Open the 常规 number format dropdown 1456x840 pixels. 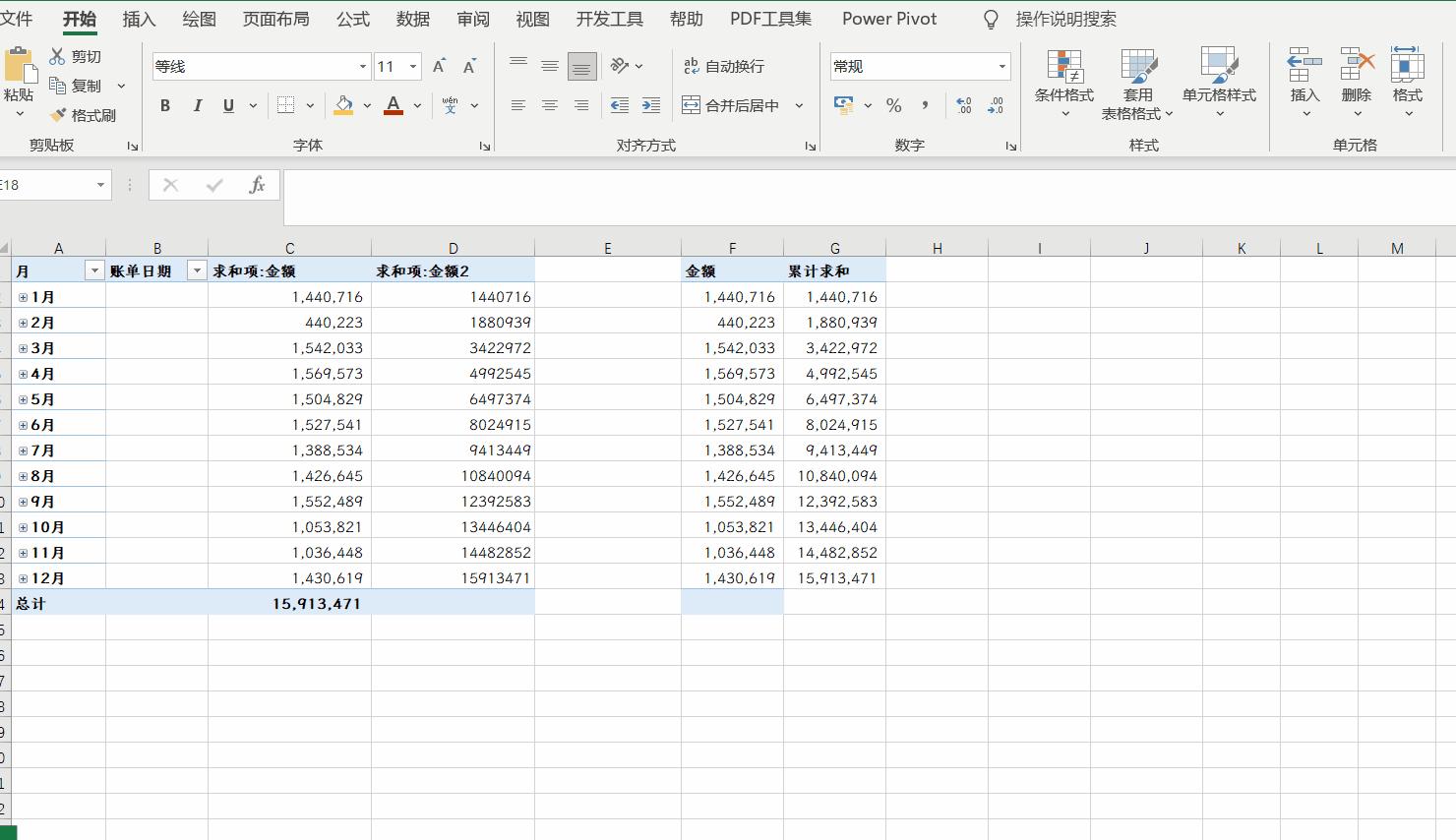click(1002, 66)
